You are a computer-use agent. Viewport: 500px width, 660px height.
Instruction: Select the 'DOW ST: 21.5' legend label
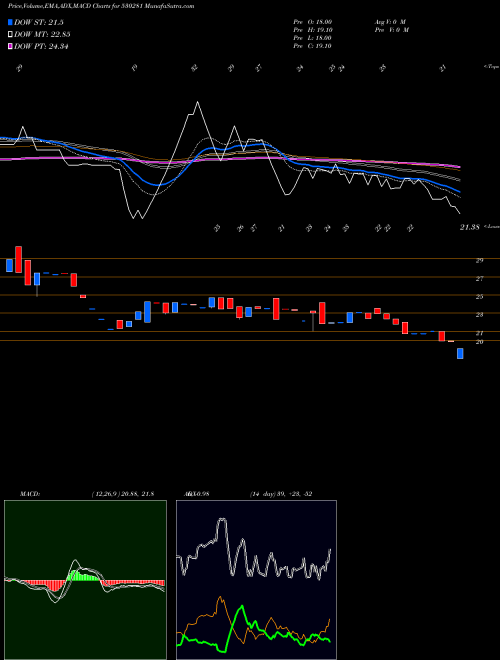[x=39, y=22]
